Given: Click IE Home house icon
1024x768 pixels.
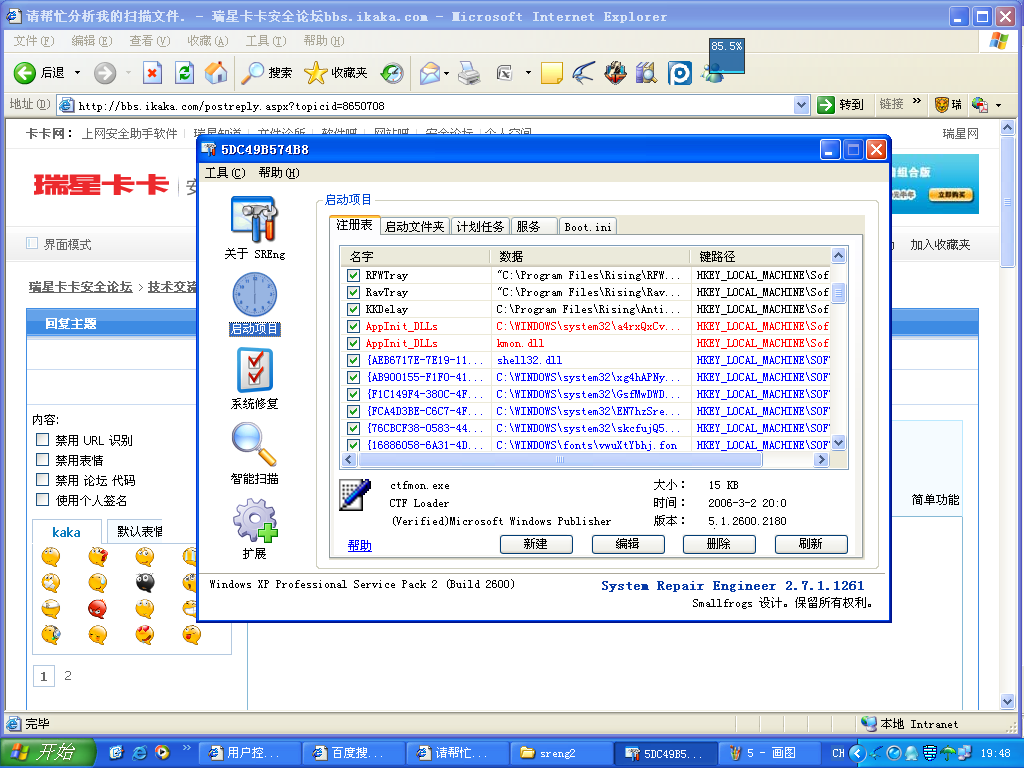Looking at the screenshot, I should 216,72.
